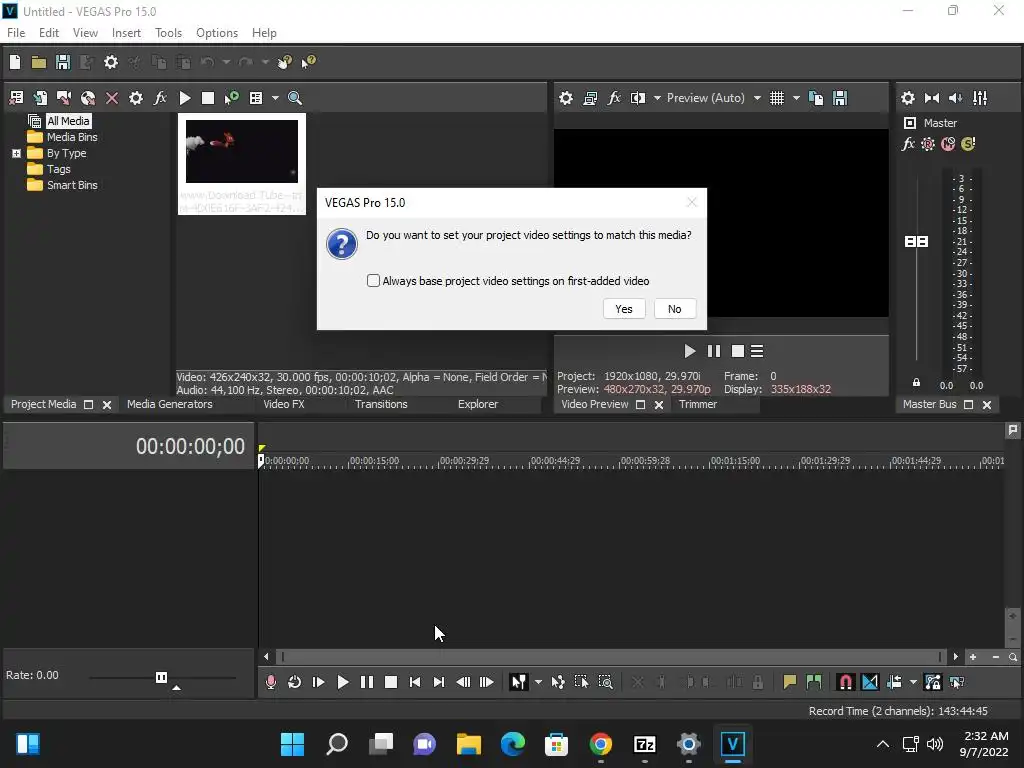1024x768 pixels.
Task: Click timeline Stop button in transport
Action: 391,682
